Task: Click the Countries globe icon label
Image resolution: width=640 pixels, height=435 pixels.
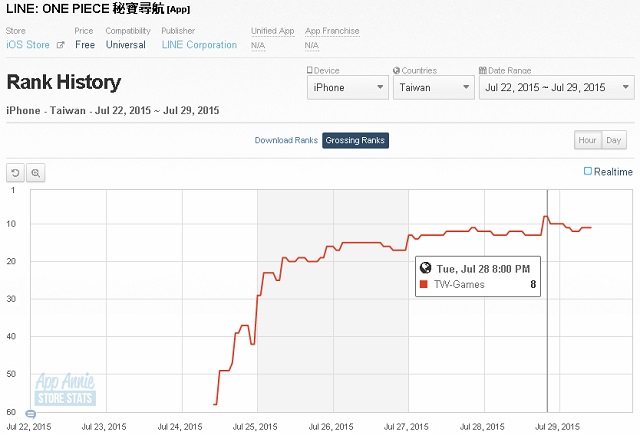Action: pos(396,70)
